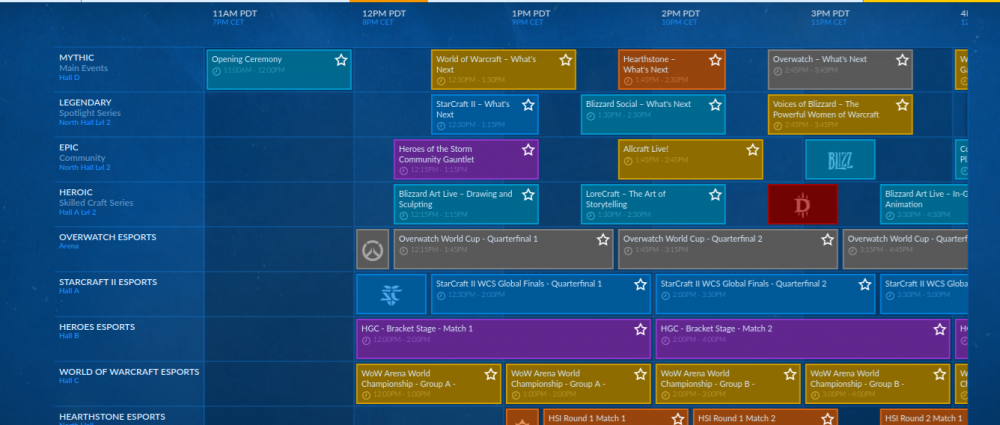Click clock icon on HGC Match 1 card

pos(366,340)
